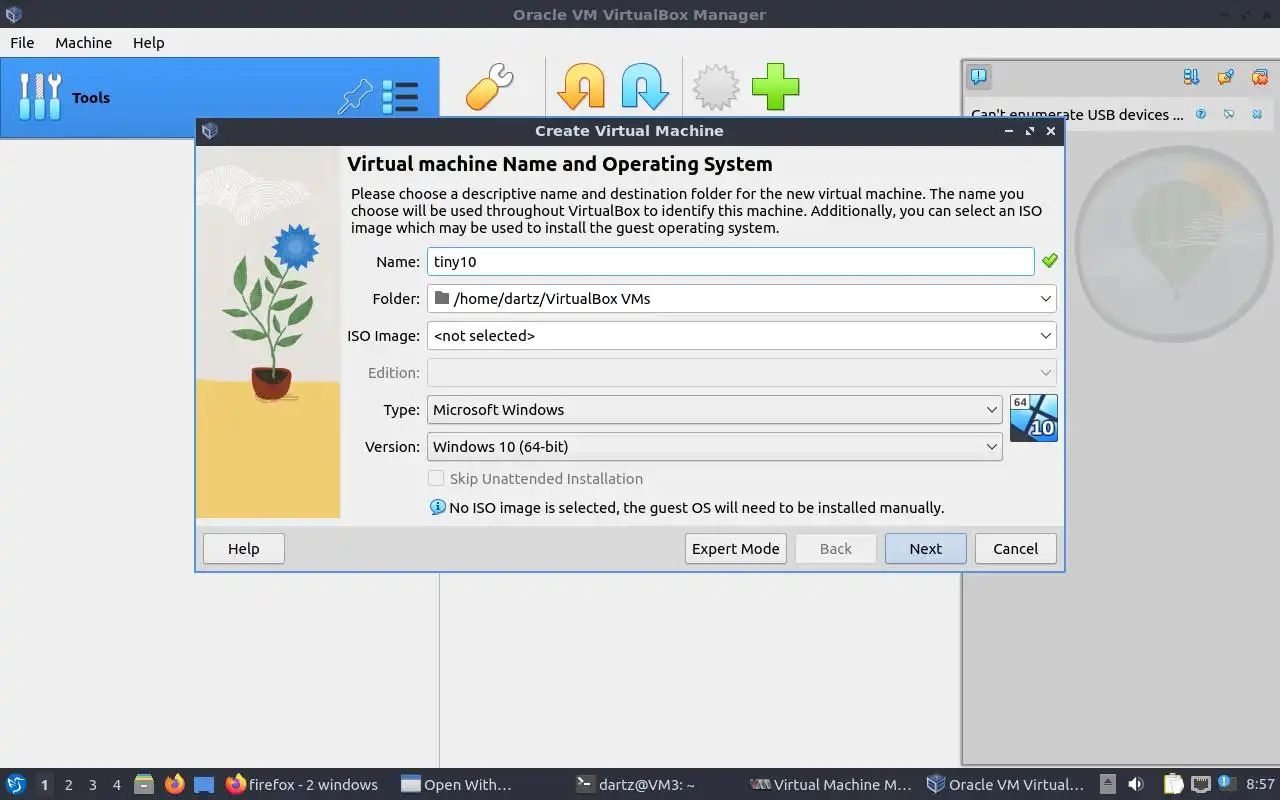Open the File menu
Image resolution: width=1280 pixels, height=800 pixels.
coord(22,42)
